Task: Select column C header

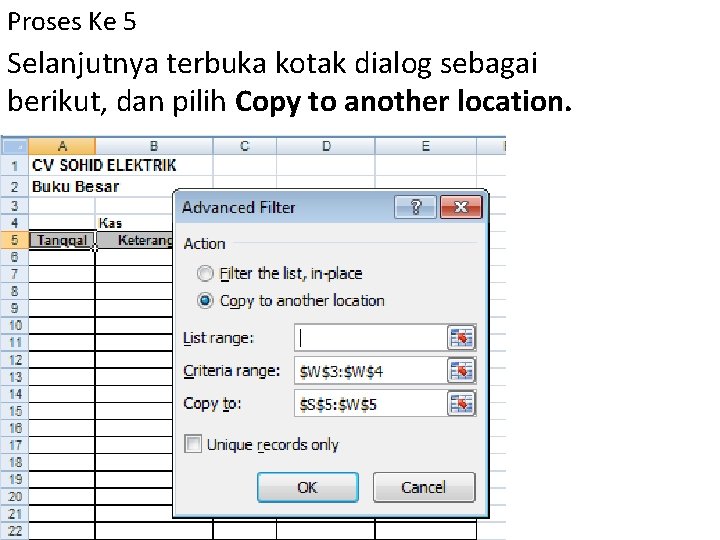Action: pos(245,146)
